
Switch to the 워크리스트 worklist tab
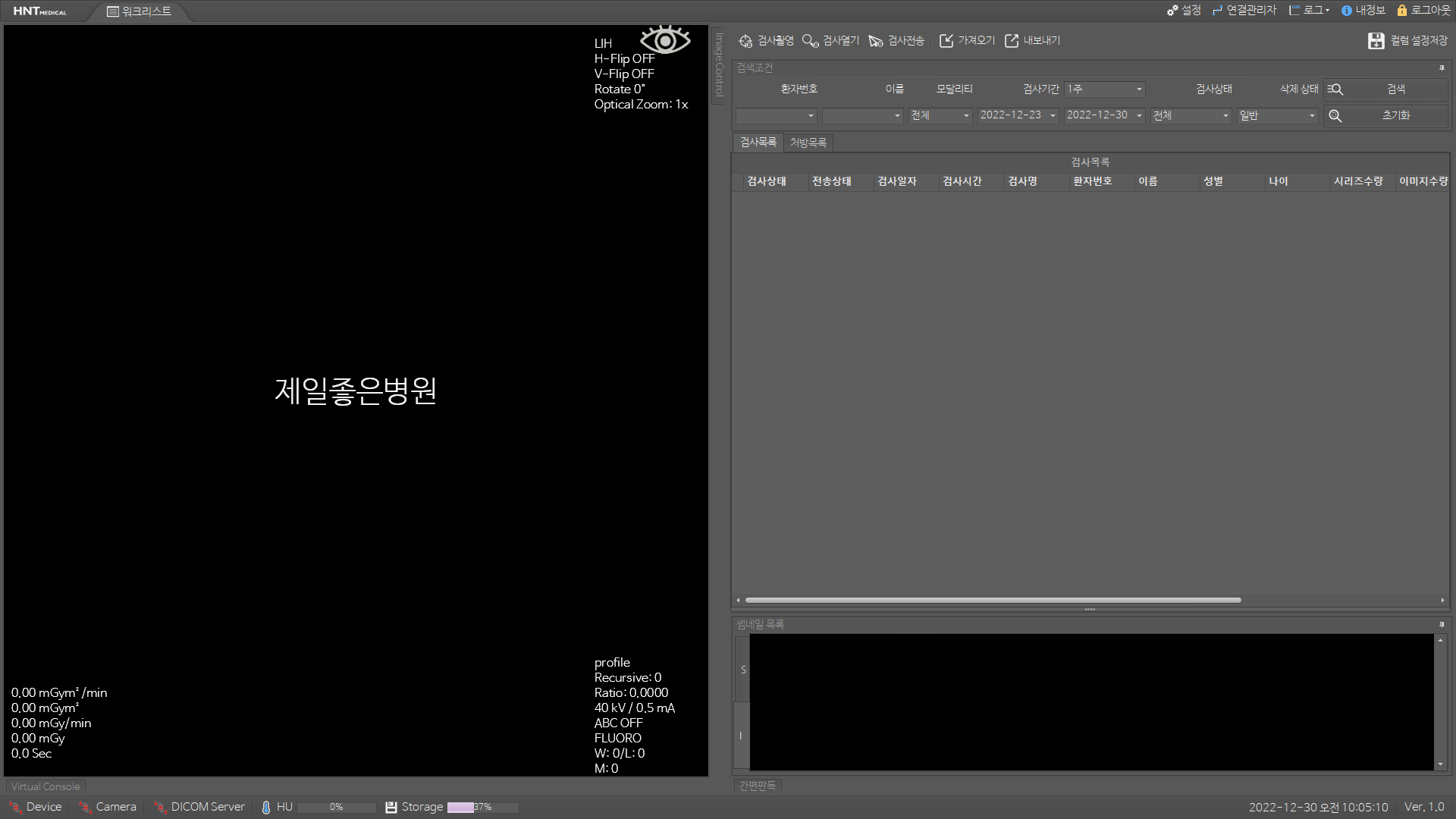(x=139, y=11)
